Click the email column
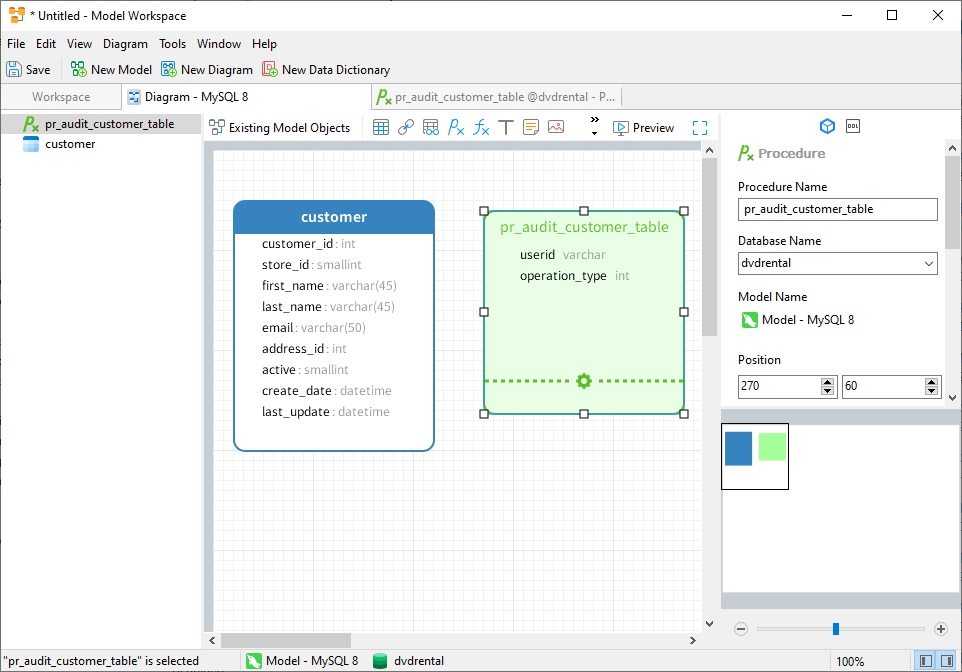 (x=314, y=328)
